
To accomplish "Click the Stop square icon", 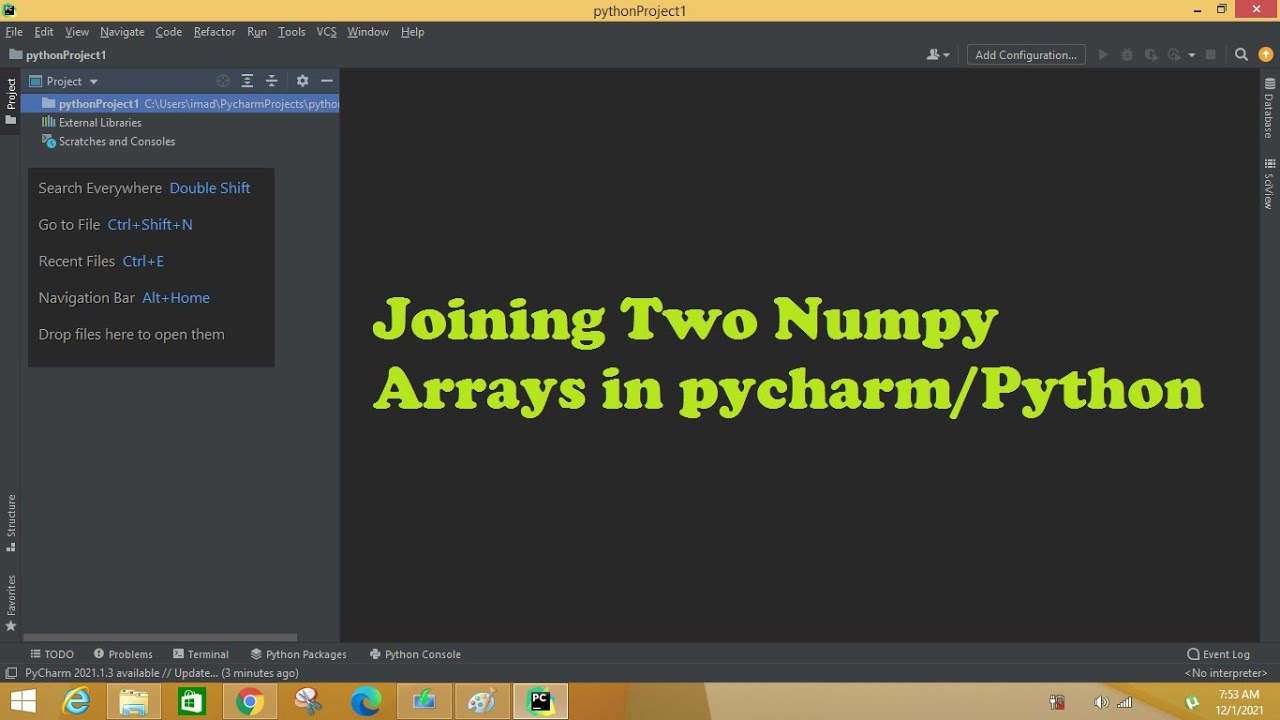I will 1210,55.
